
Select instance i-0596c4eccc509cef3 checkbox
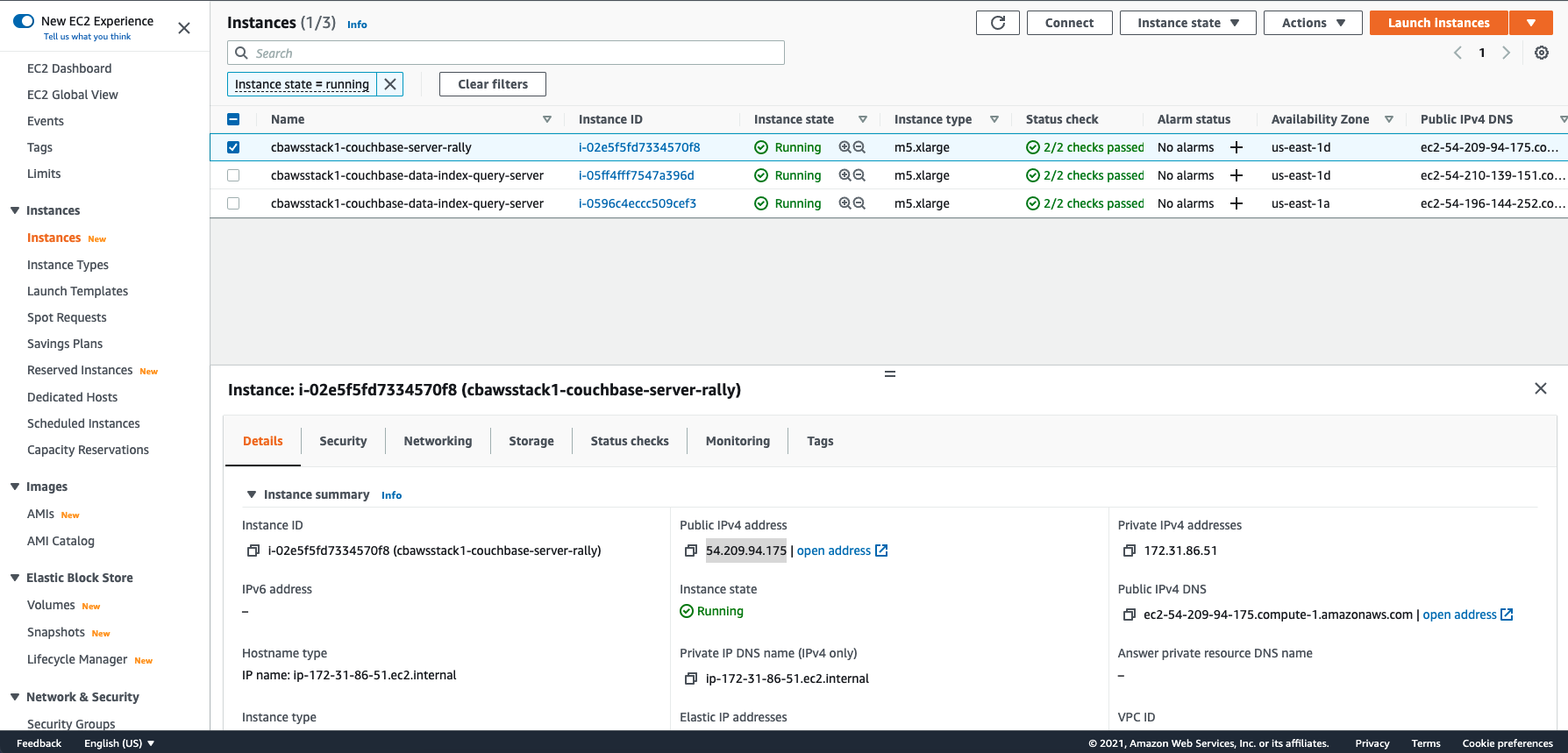[x=233, y=203]
